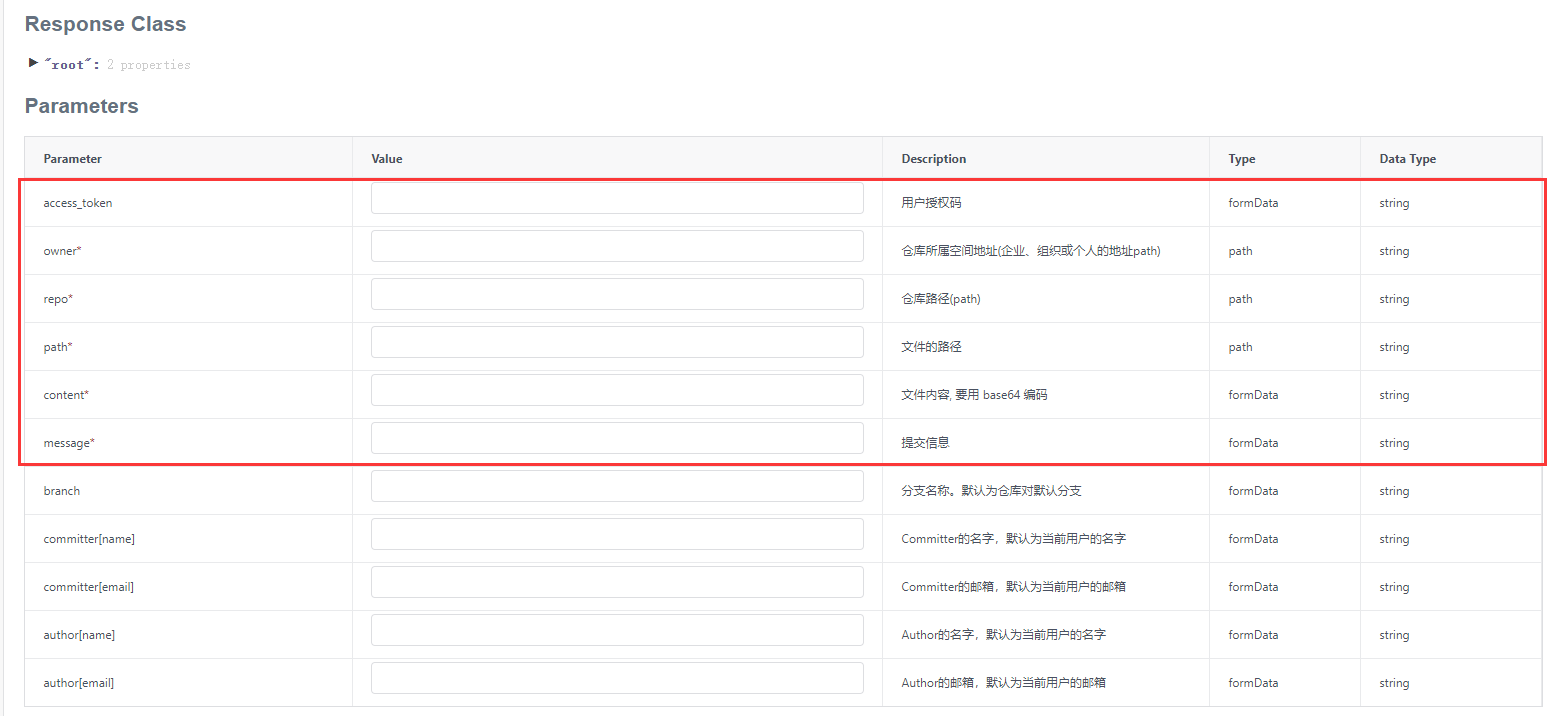Select the "author[name]" parameter label

click(x=79, y=635)
